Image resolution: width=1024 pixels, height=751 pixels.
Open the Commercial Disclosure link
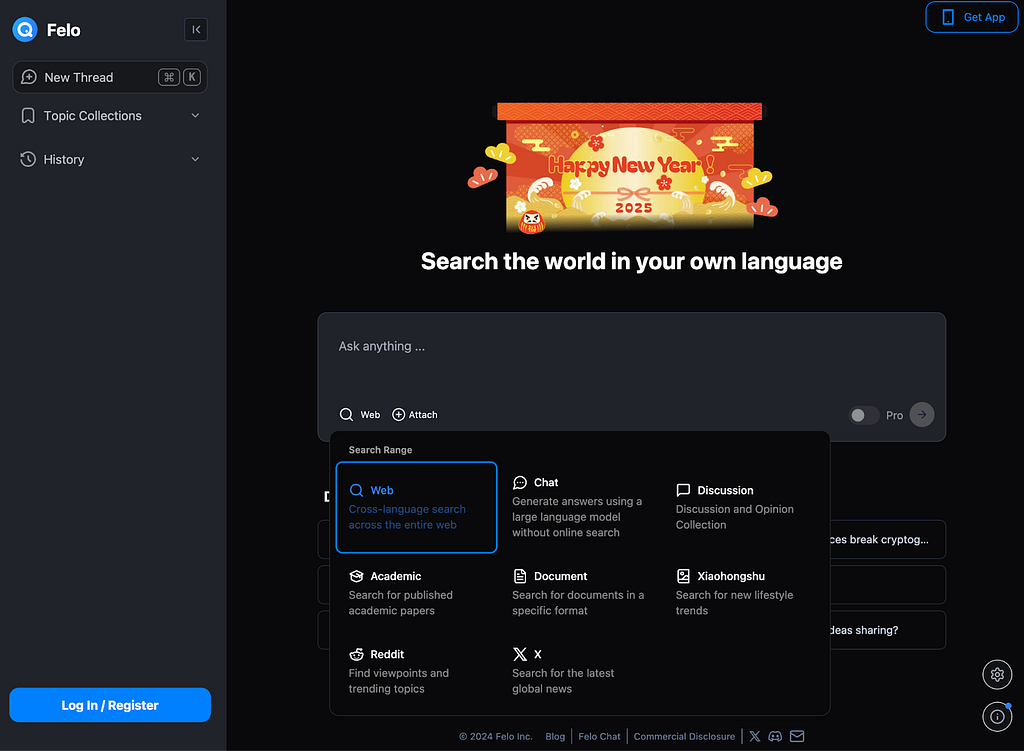pos(684,736)
